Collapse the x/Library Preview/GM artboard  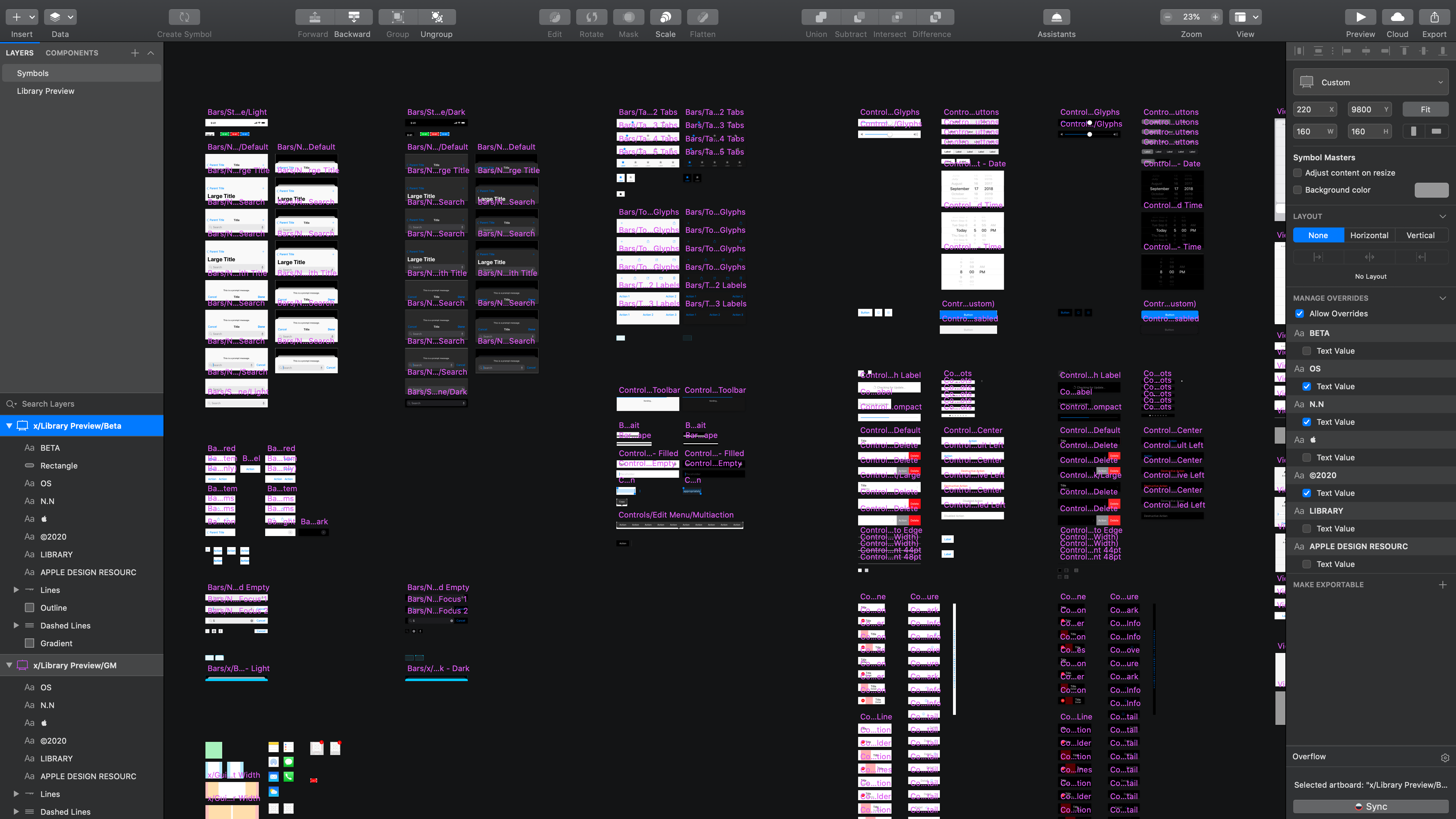tap(9, 665)
